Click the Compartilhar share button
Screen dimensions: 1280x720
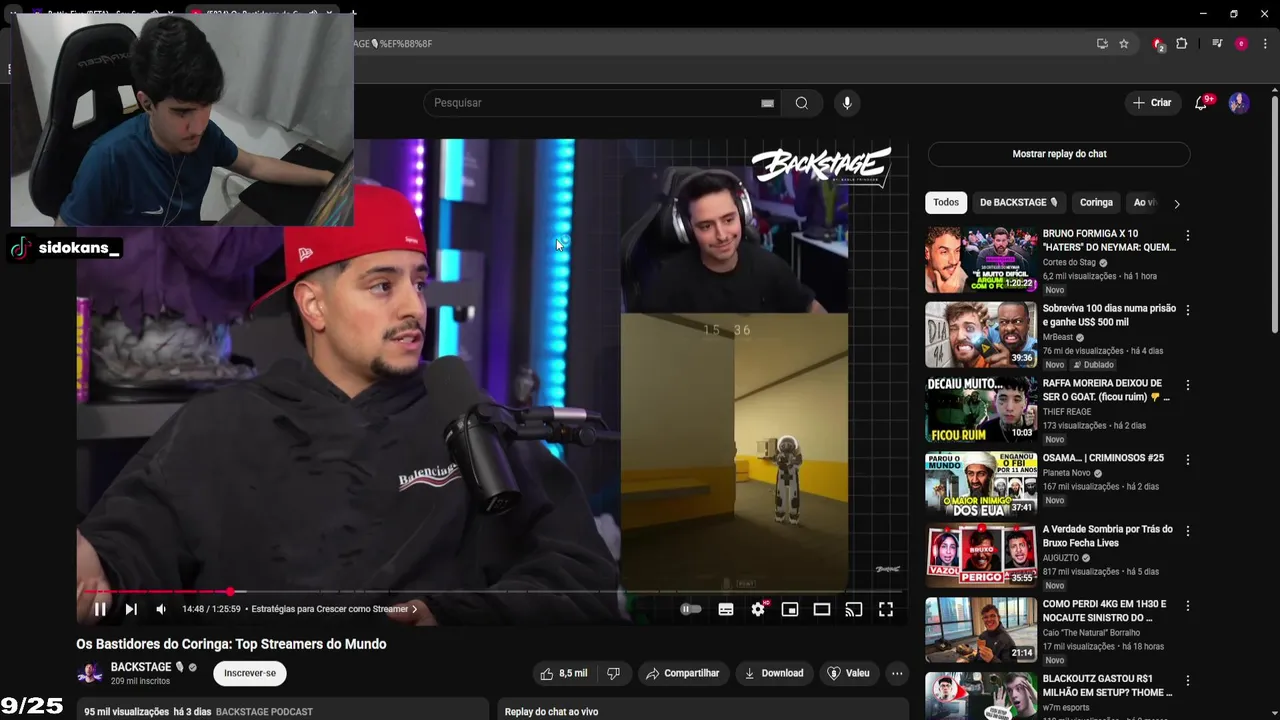[683, 673]
